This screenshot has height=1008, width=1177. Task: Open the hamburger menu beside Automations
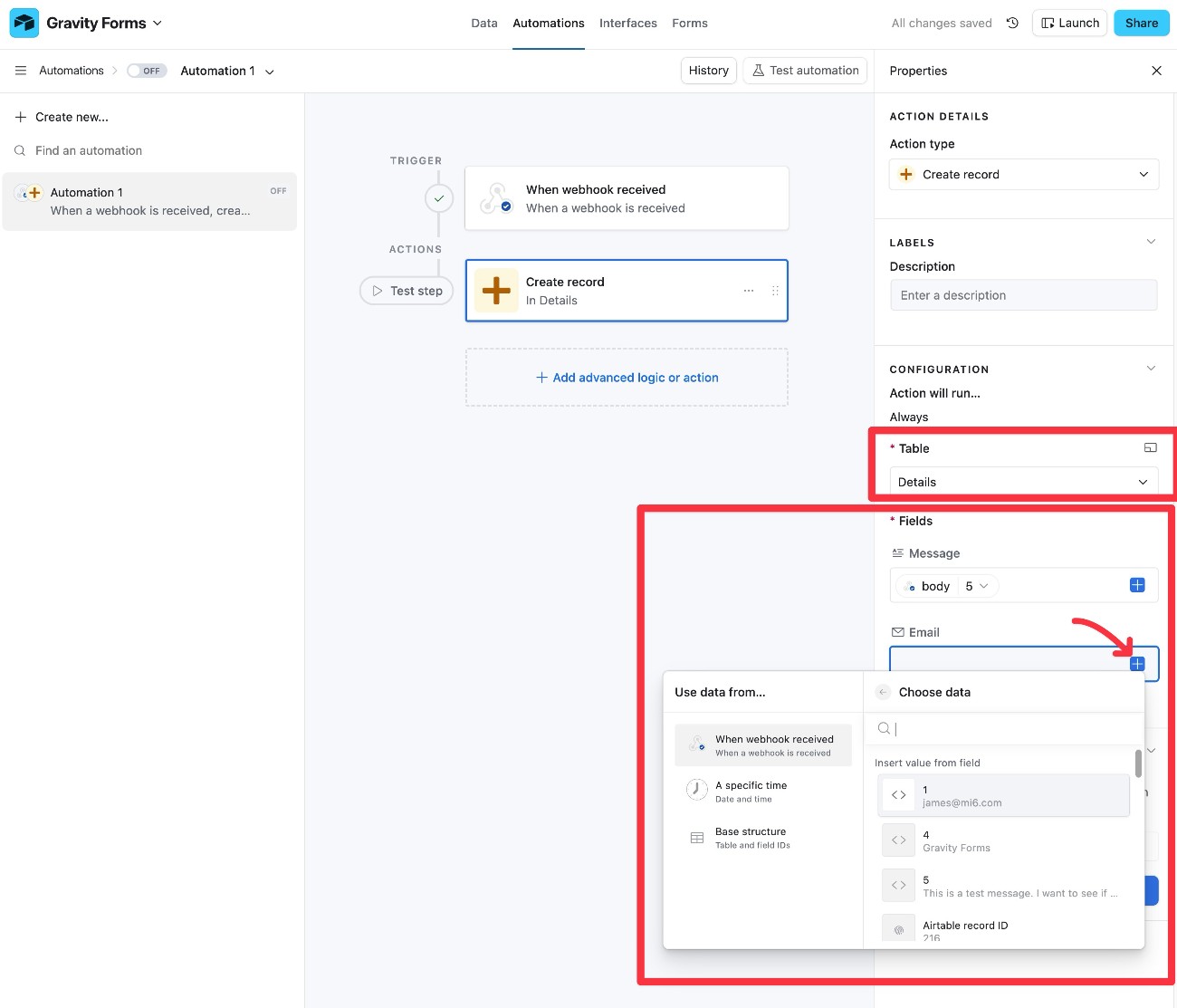click(x=21, y=71)
